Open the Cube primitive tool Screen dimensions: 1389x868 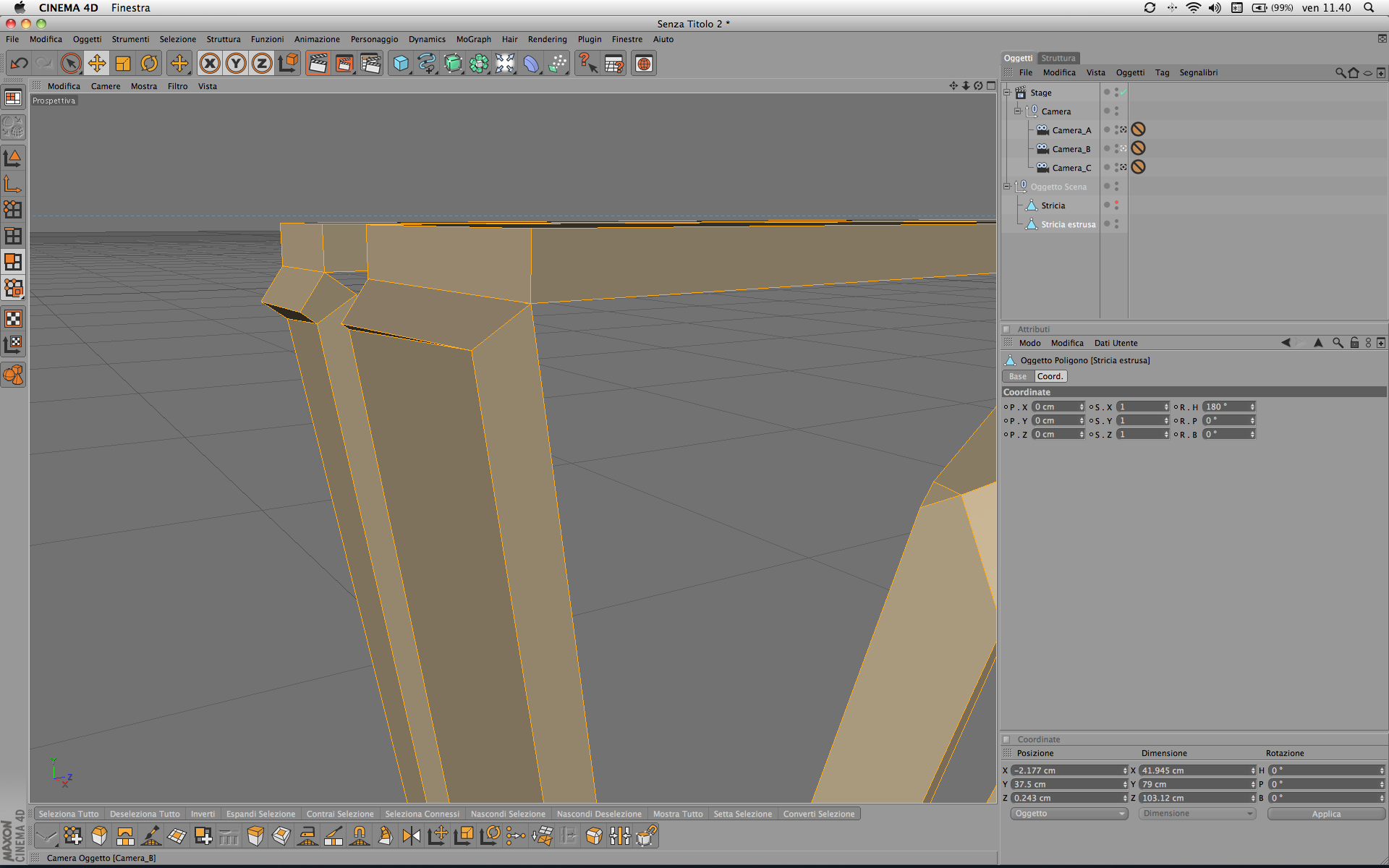(400, 64)
